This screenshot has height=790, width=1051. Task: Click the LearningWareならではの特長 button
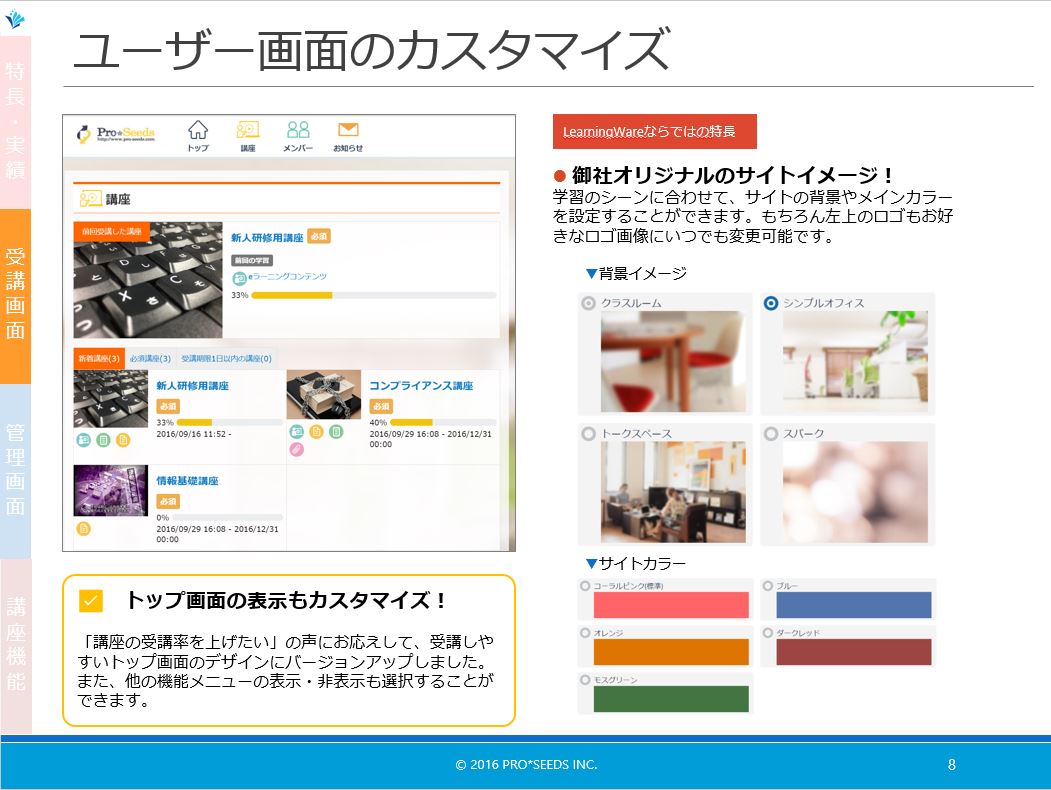coord(655,131)
